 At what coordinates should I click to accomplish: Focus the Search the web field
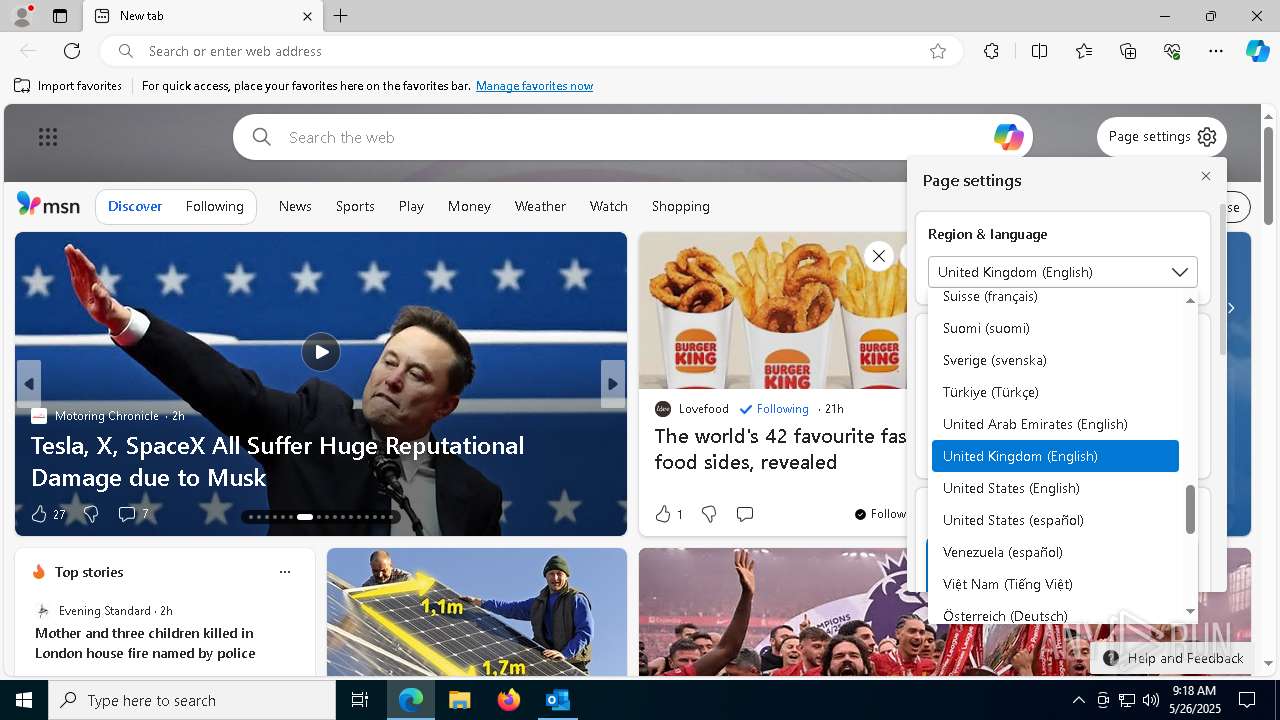635,137
